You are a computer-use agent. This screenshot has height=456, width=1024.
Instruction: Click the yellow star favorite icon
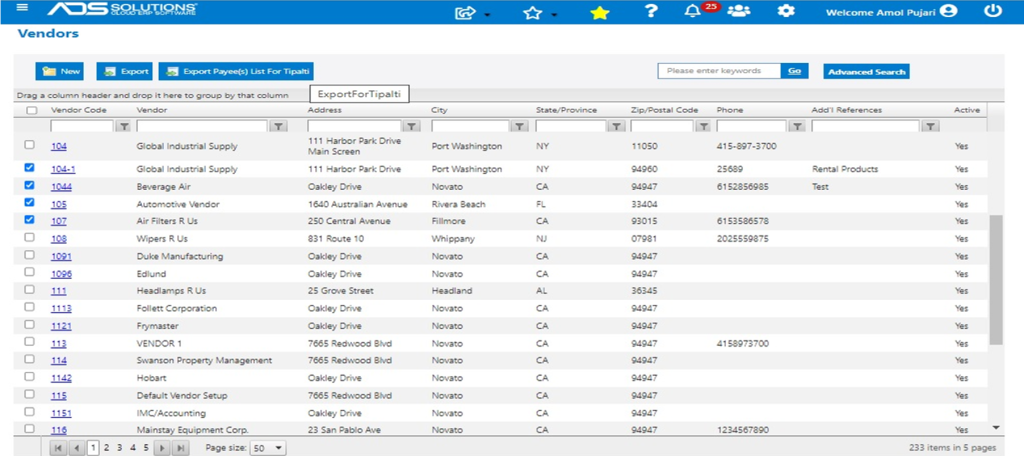point(599,12)
